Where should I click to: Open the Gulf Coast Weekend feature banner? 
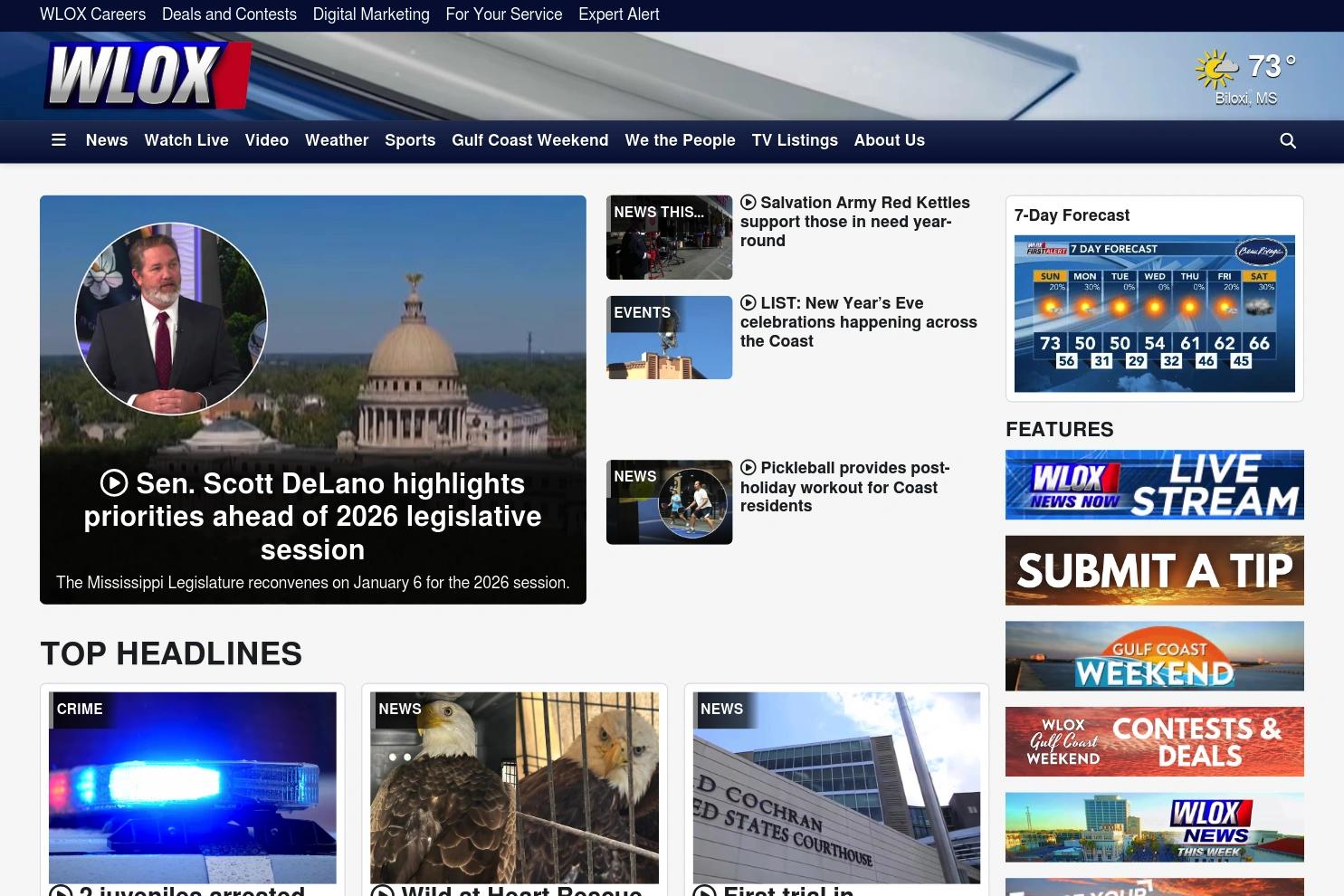tap(1155, 656)
